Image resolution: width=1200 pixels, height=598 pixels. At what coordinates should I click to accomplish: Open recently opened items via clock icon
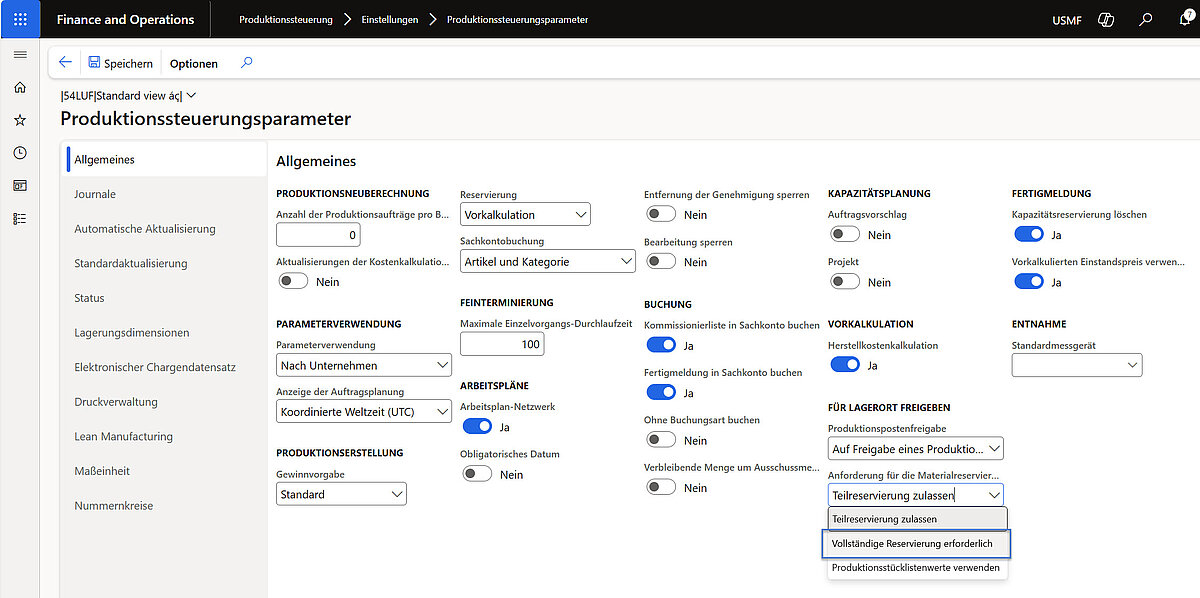click(19, 152)
